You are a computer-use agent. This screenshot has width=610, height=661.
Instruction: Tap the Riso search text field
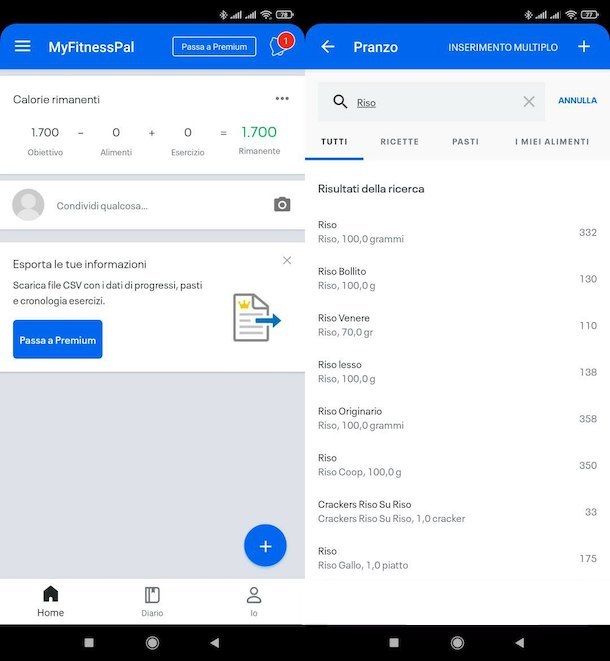(431, 102)
